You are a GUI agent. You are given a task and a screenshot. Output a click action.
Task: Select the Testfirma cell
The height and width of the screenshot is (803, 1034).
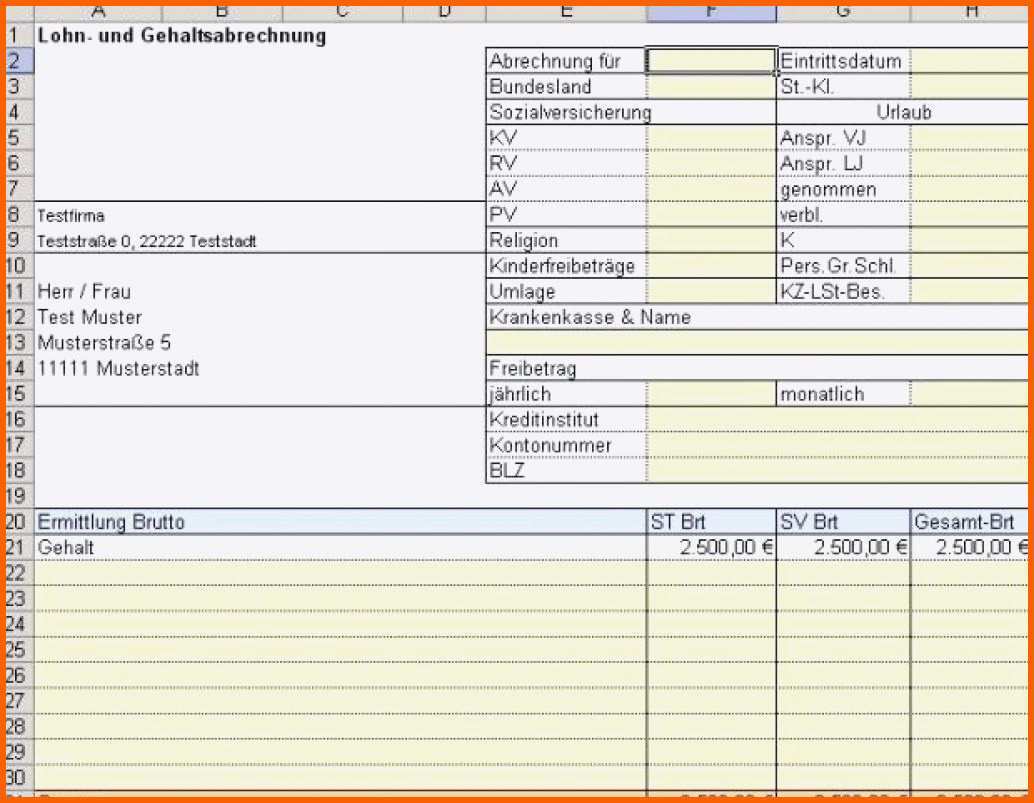point(71,216)
